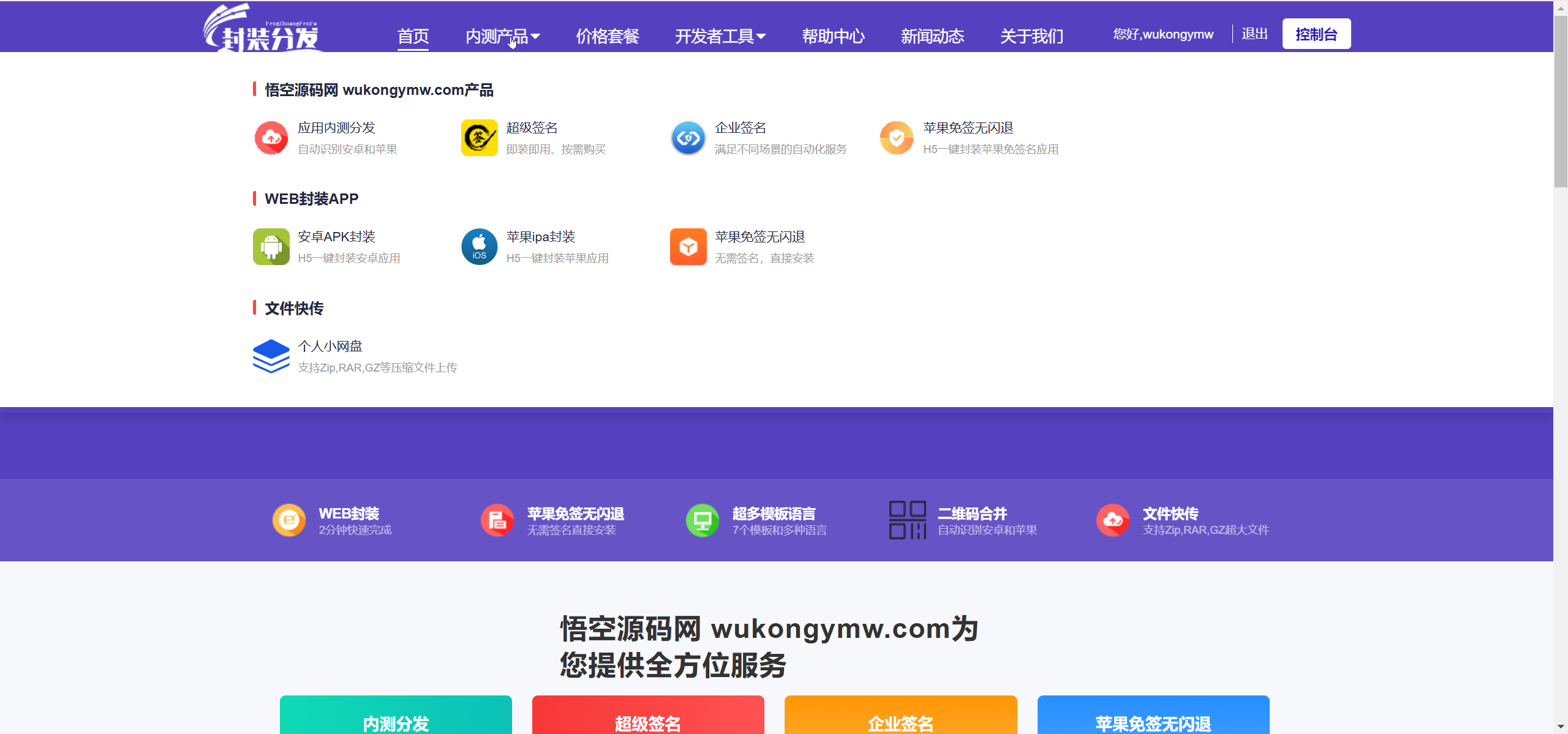Image resolution: width=1568 pixels, height=734 pixels.
Task: Open the 苹果ipa封装 link
Action: (x=541, y=237)
